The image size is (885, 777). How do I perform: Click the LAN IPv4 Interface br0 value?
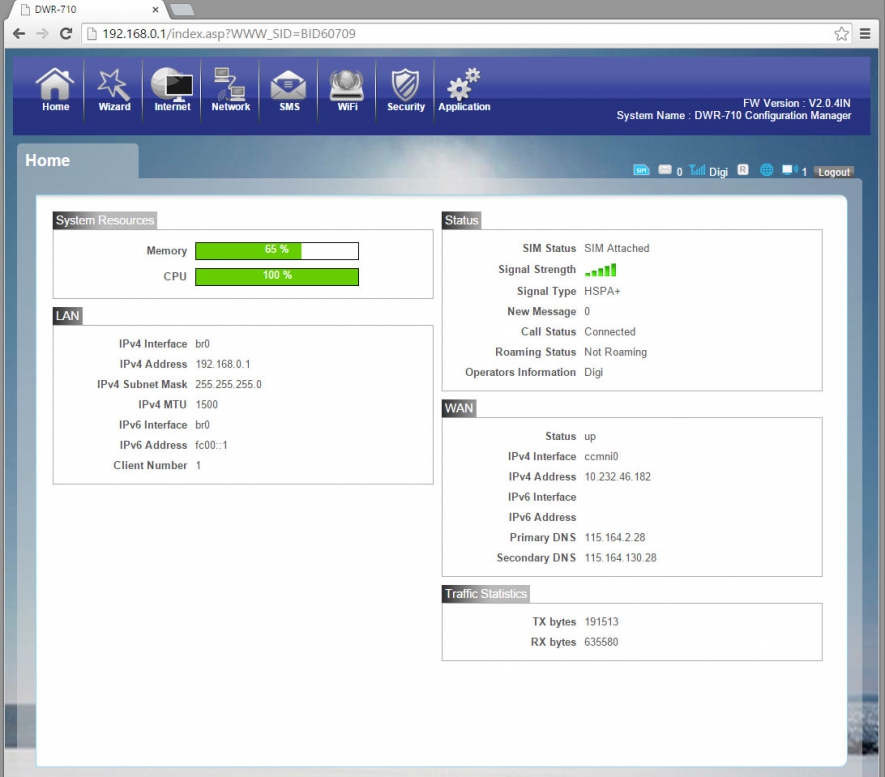coord(202,344)
